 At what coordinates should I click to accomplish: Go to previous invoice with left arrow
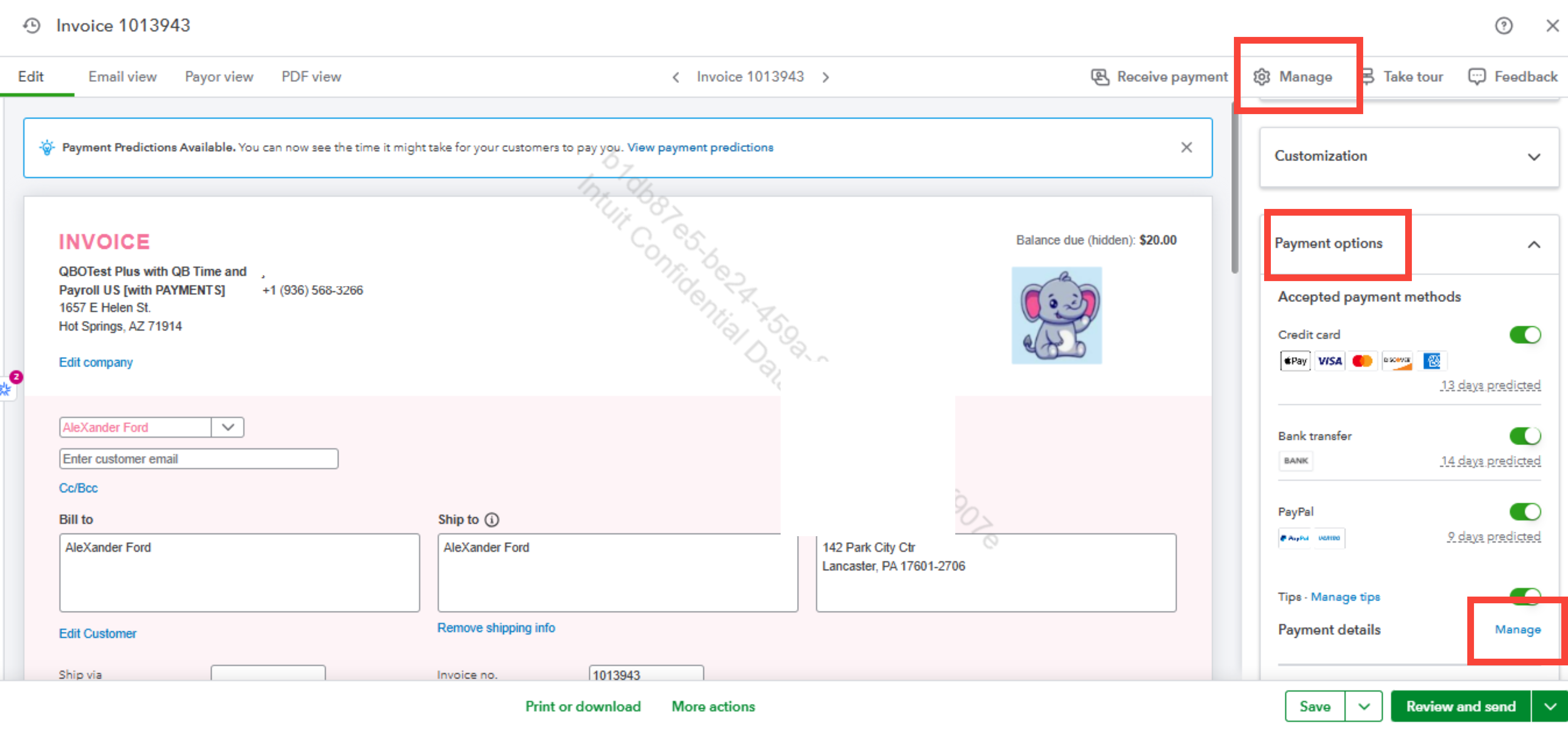676,77
